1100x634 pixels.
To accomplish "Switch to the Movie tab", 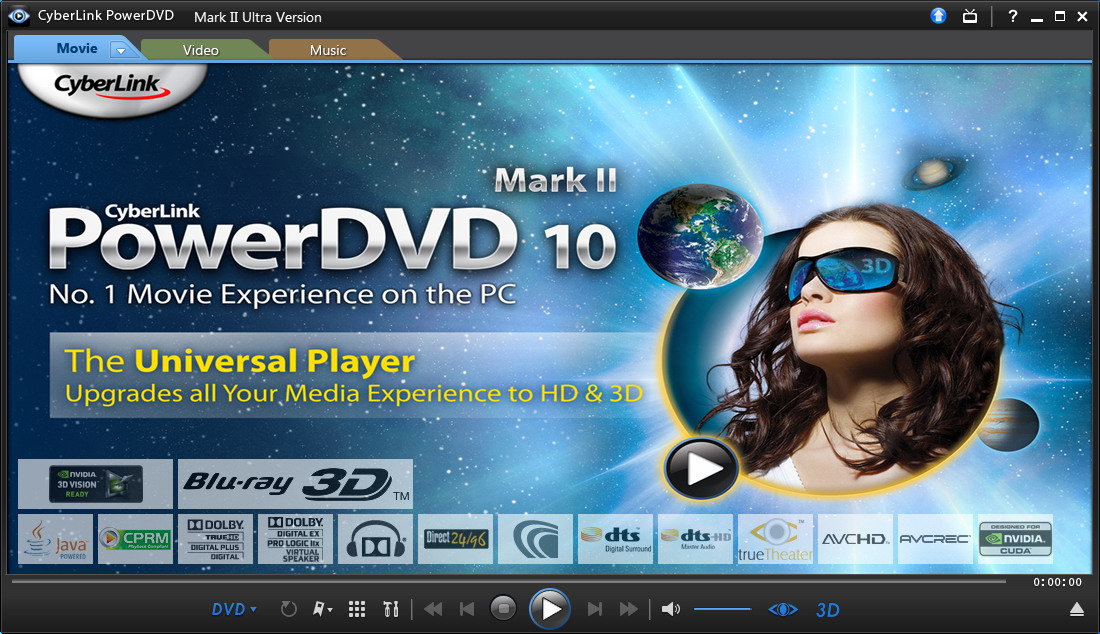I will pyautogui.click(x=76, y=48).
